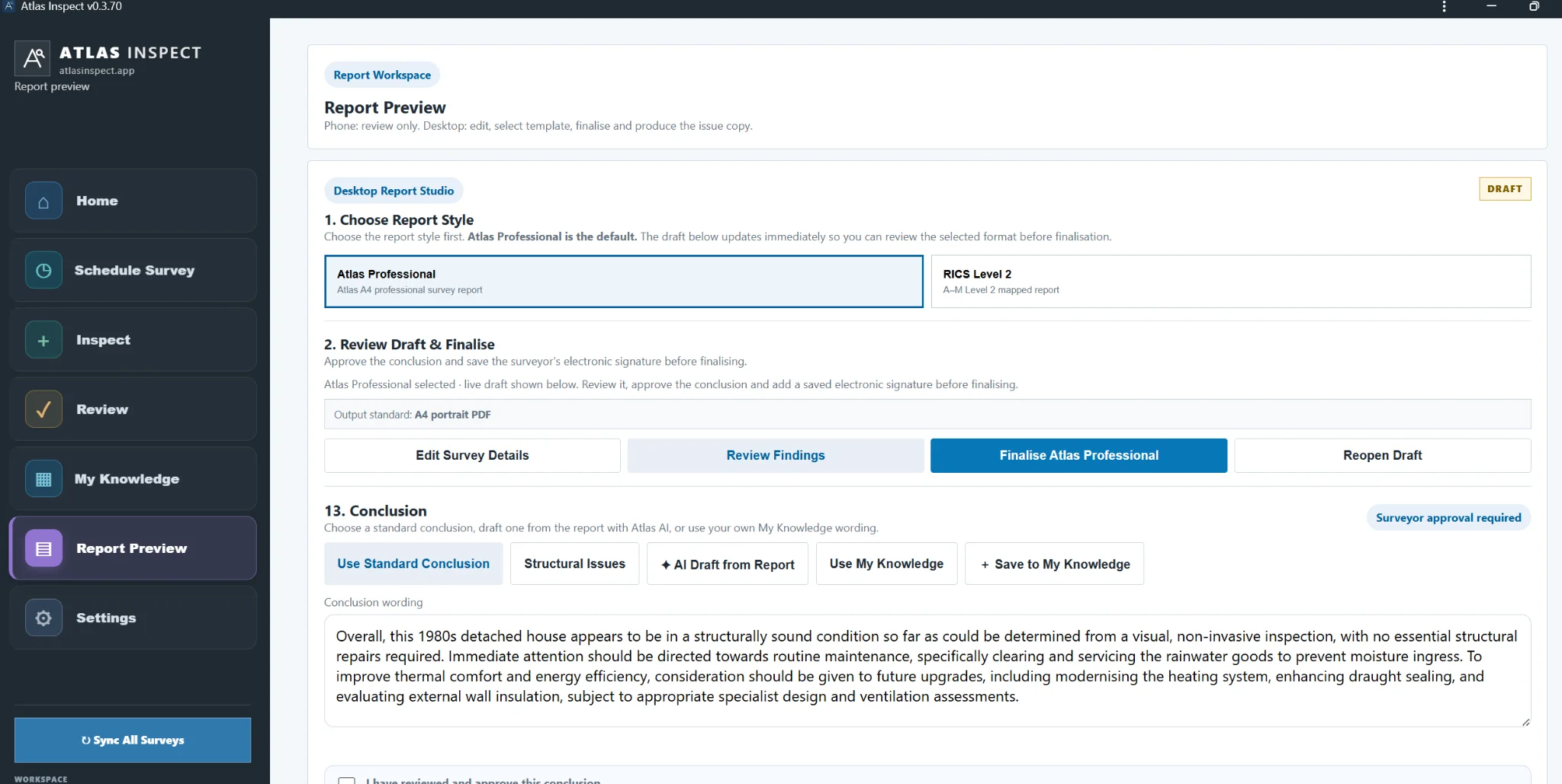The image size is (1562, 784).
Task: Click atlasinspect.app text under logo
Action: click(x=97, y=70)
